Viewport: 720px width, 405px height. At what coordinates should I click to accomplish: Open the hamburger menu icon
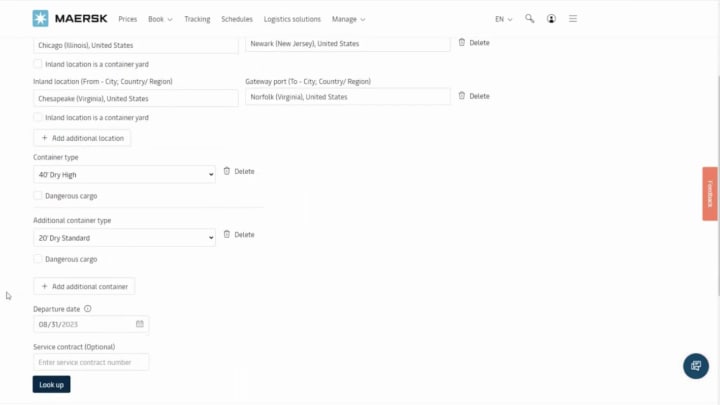[573, 19]
